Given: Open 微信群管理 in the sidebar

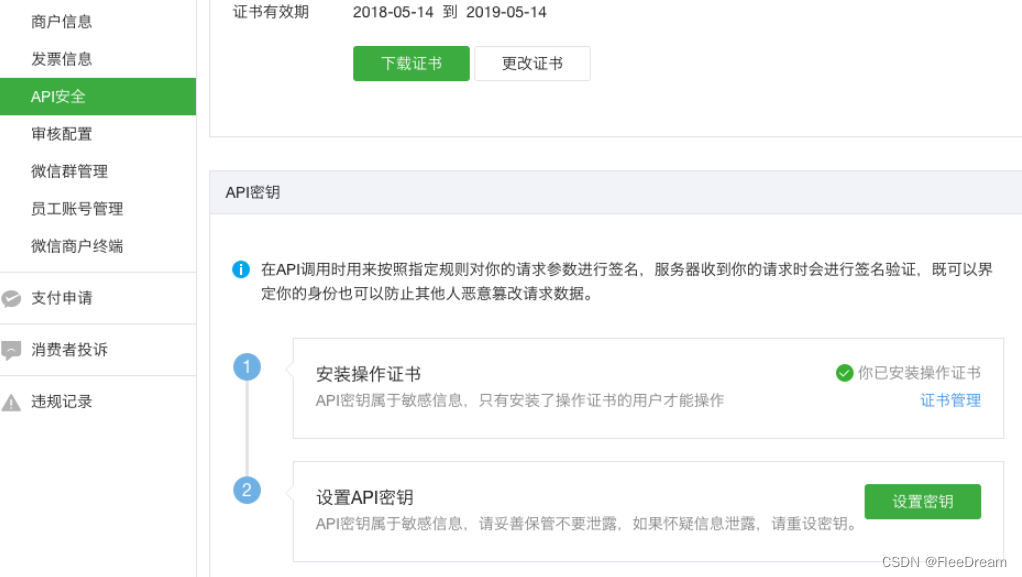Looking at the screenshot, I should [x=69, y=171].
